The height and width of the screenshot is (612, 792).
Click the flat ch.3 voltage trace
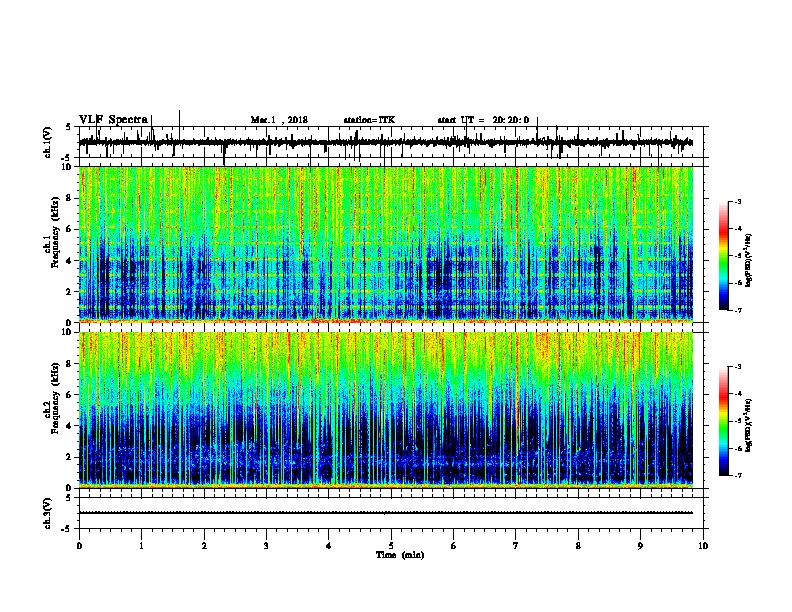pyautogui.click(x=386, y=513)
